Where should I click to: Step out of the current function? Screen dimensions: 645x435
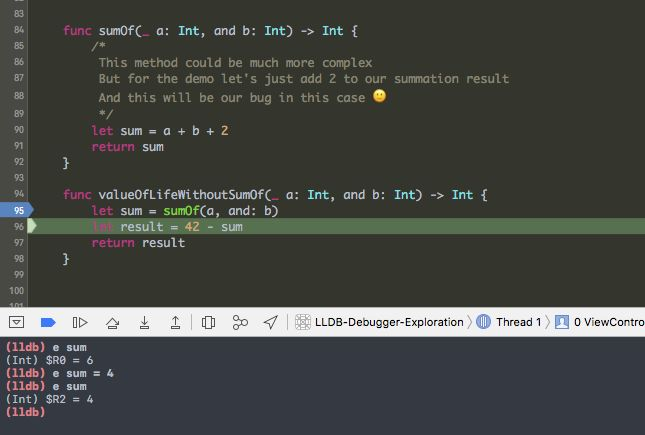(x=175, y=322)
